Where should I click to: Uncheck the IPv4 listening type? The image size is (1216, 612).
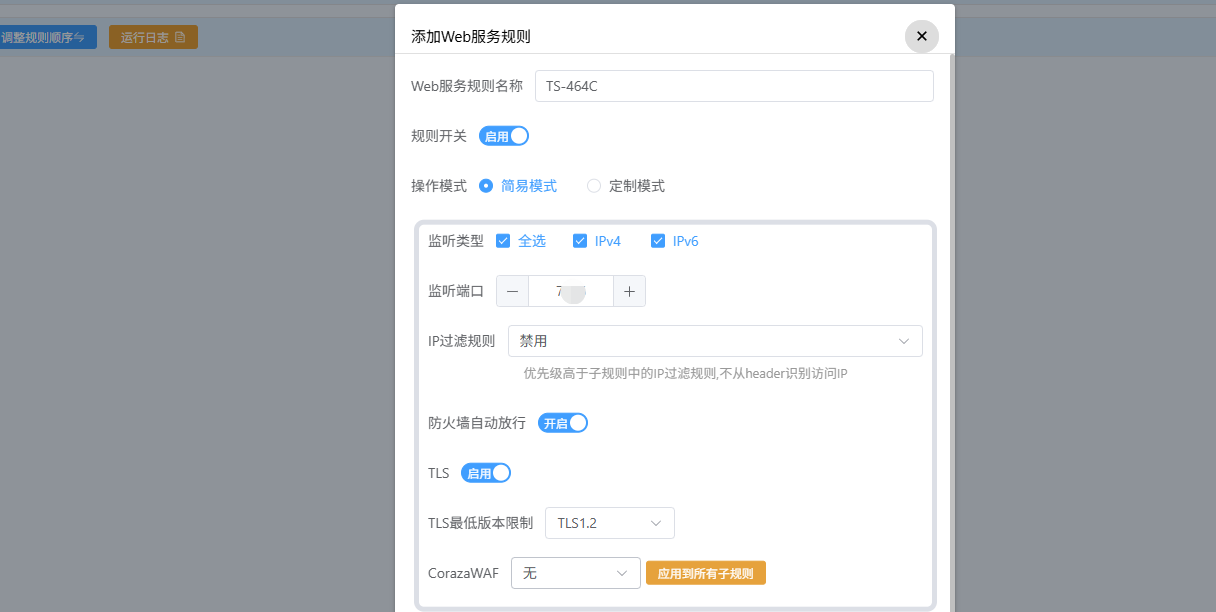(x=580, y=240)
